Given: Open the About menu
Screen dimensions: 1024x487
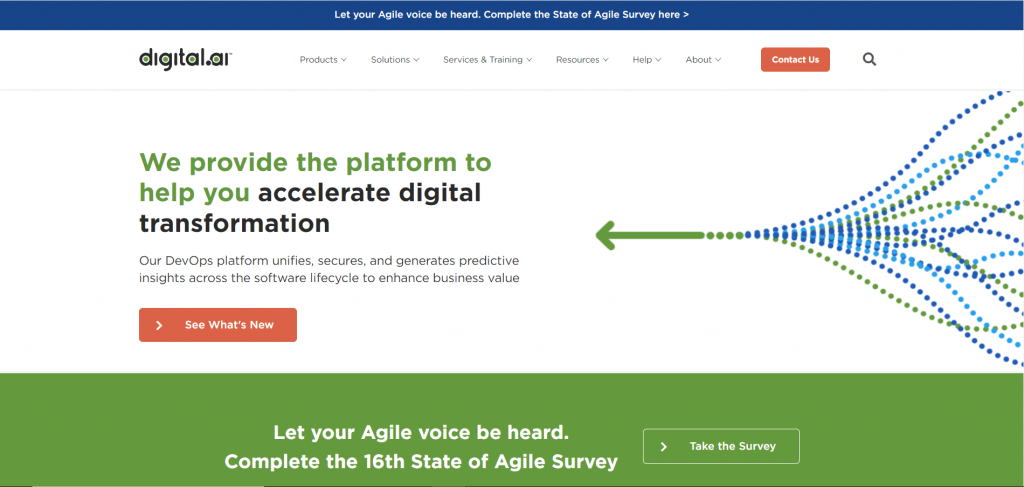Looking at the screenshot, I should point(704,60).
